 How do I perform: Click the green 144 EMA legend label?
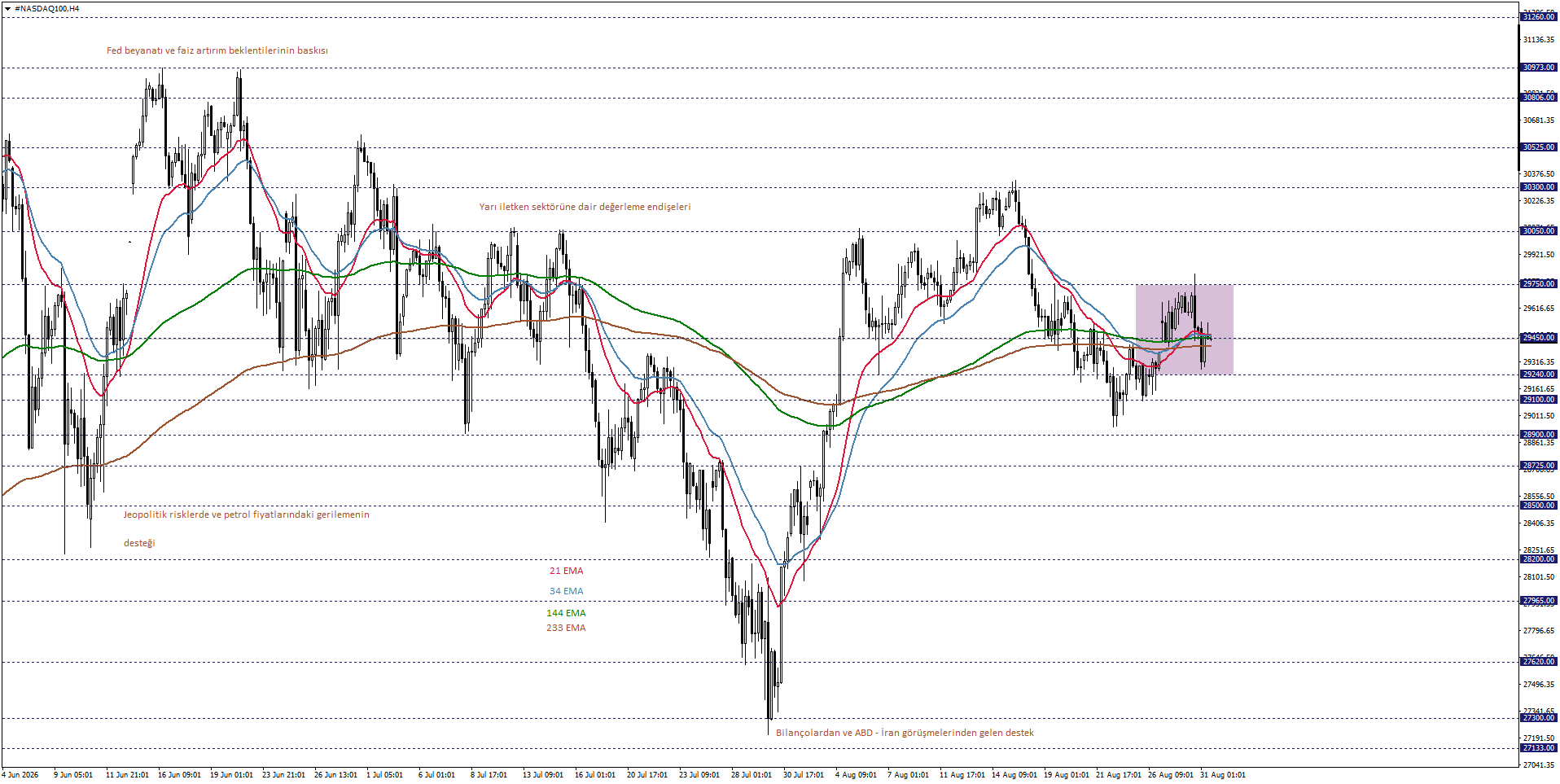(566, 613)
